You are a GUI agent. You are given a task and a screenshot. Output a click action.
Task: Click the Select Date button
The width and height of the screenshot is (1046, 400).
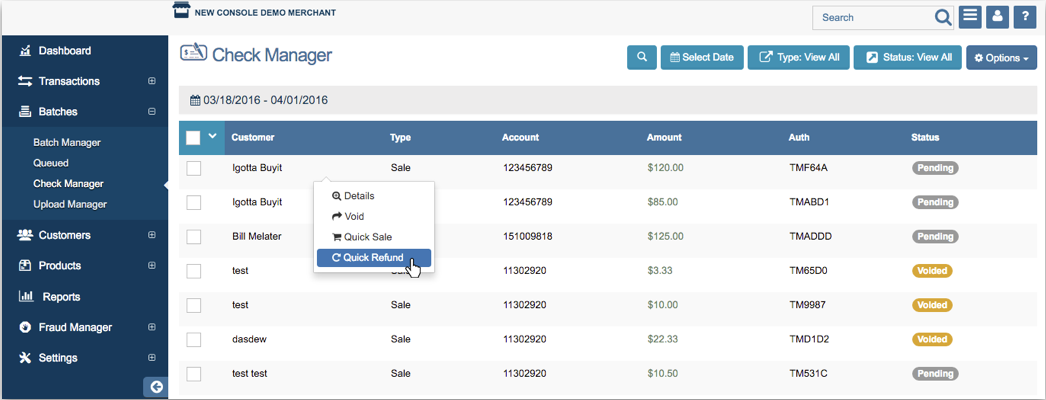701,57
